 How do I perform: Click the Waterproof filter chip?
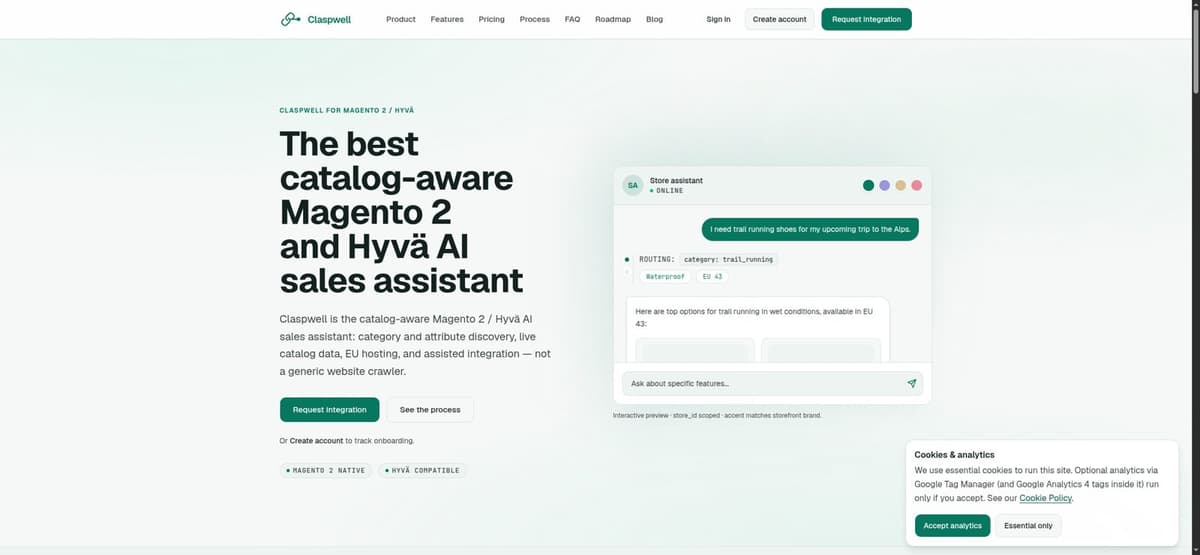tap(665, 276)
